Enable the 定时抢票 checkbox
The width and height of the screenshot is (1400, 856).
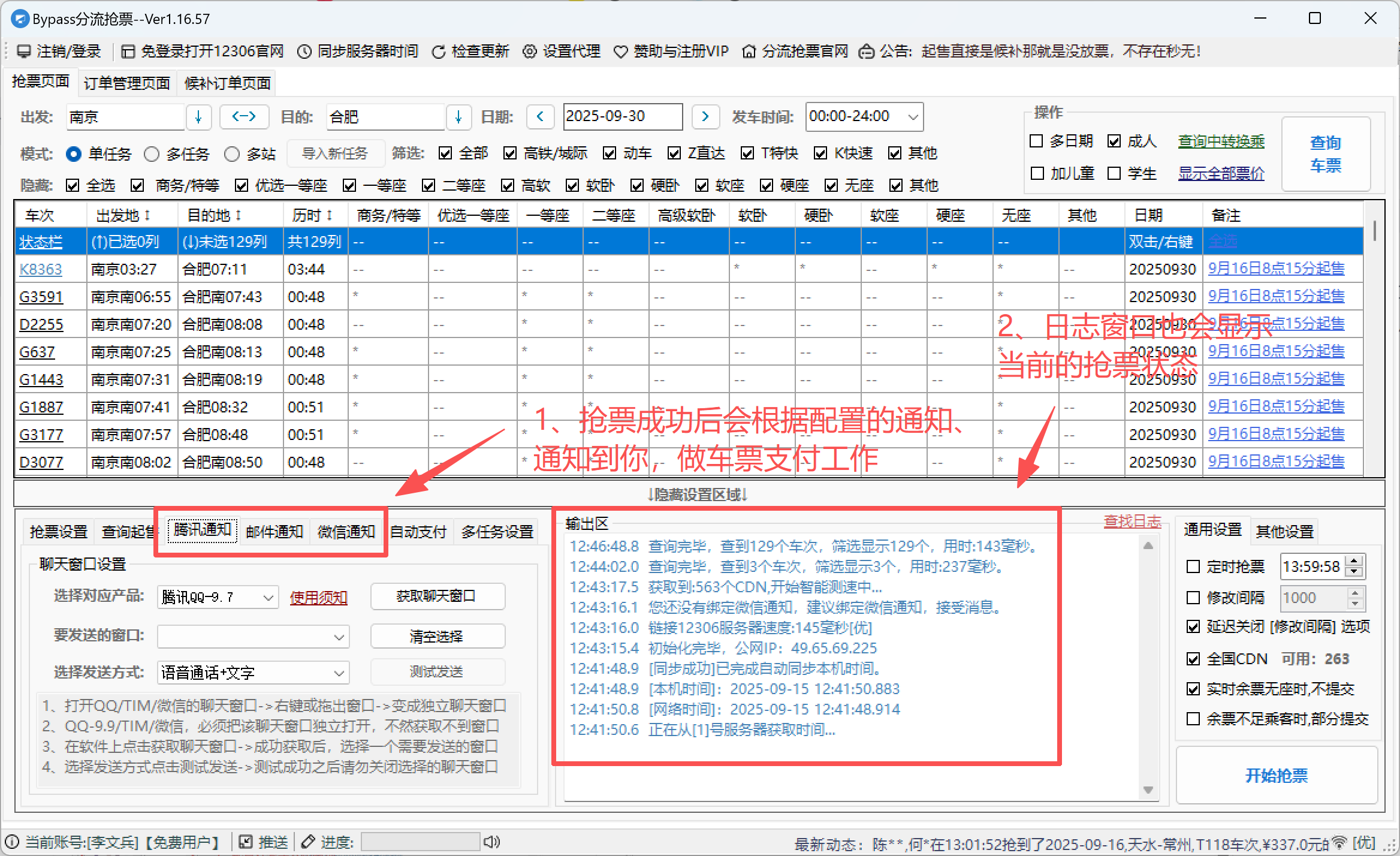coord(1193,566)
